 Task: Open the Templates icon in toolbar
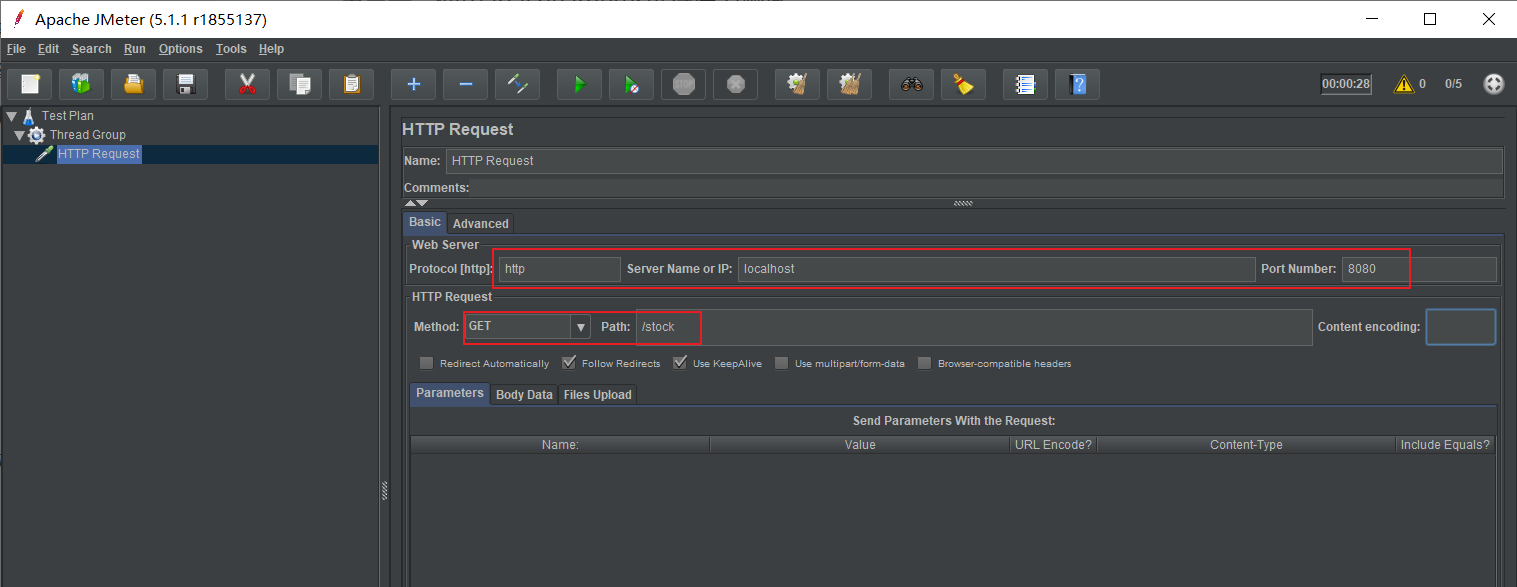coord(81,84)
